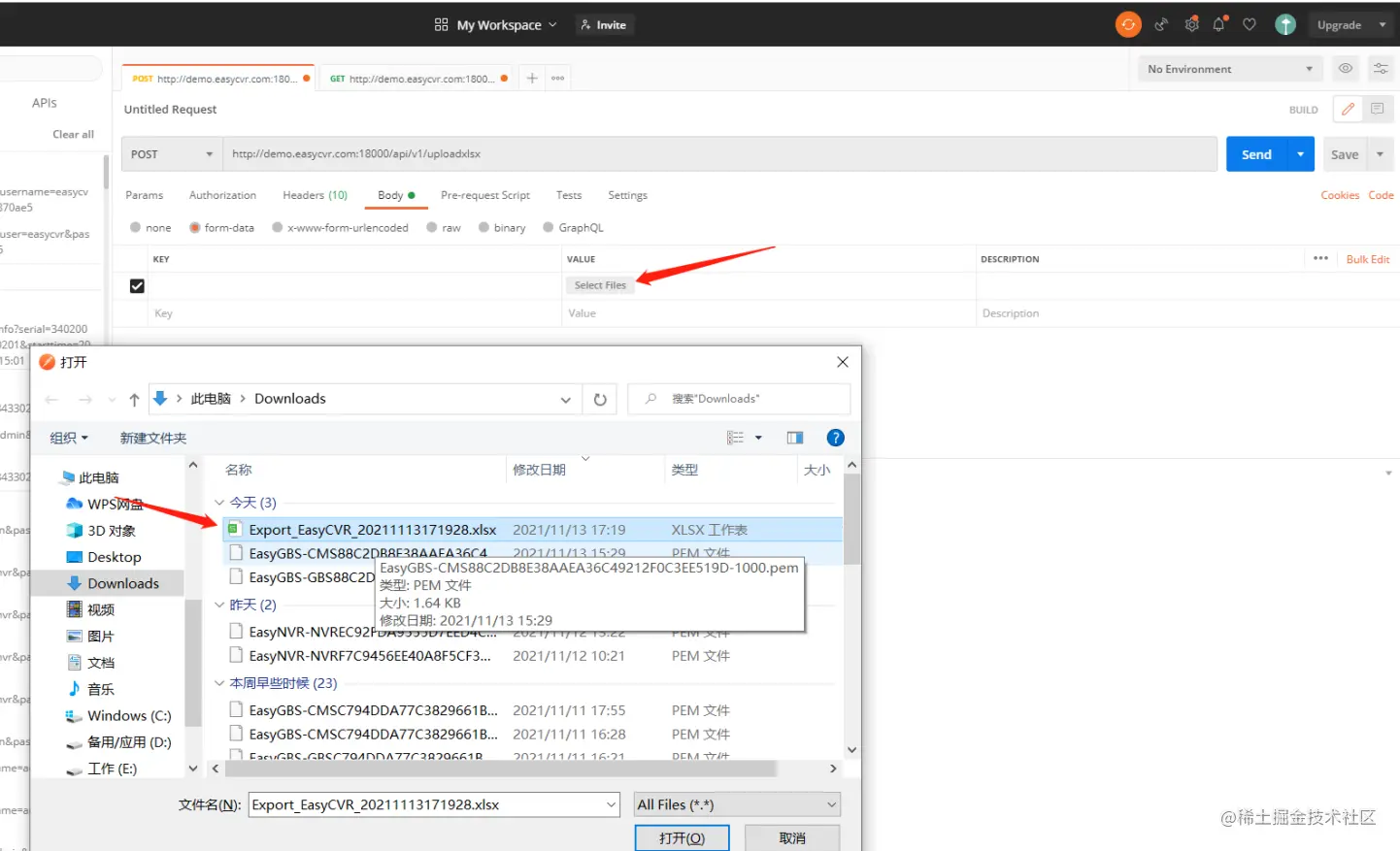The width and height of the screenshot is (1400, 851).
Task: Toggle the preview pane icon
Action: (x=795, y=438)
